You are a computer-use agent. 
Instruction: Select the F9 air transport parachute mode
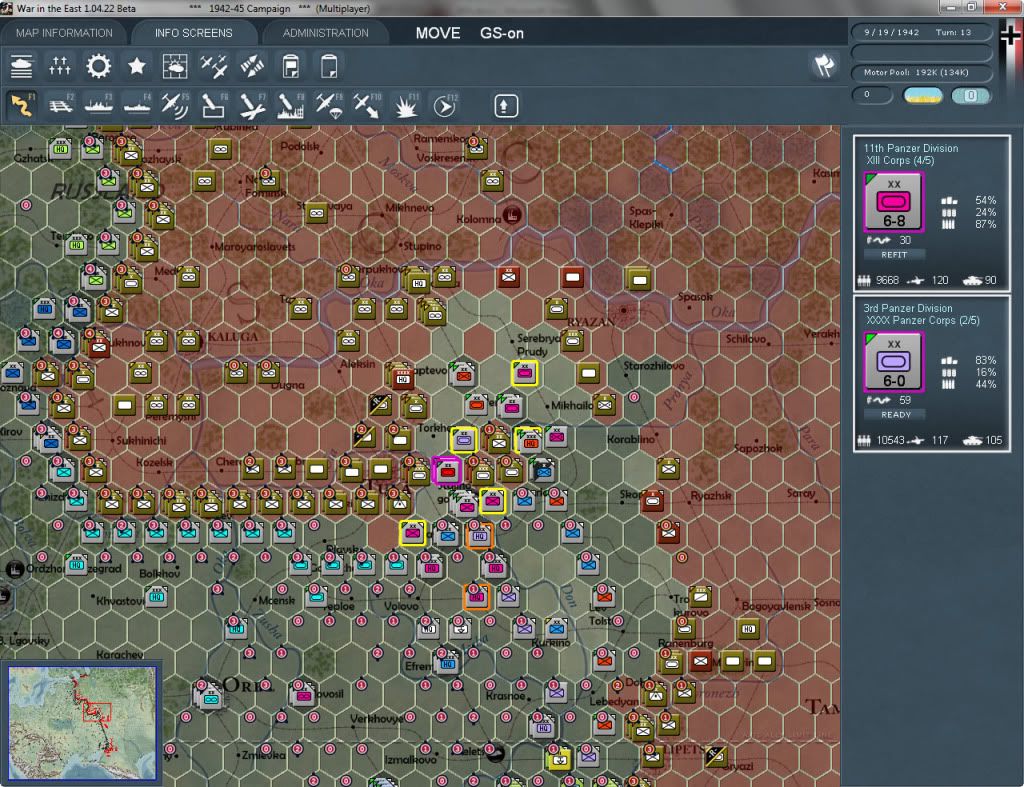329,106
